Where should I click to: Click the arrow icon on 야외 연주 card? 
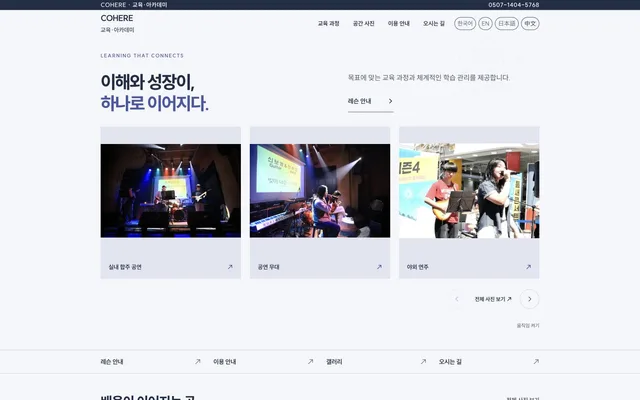click(529, 267)
